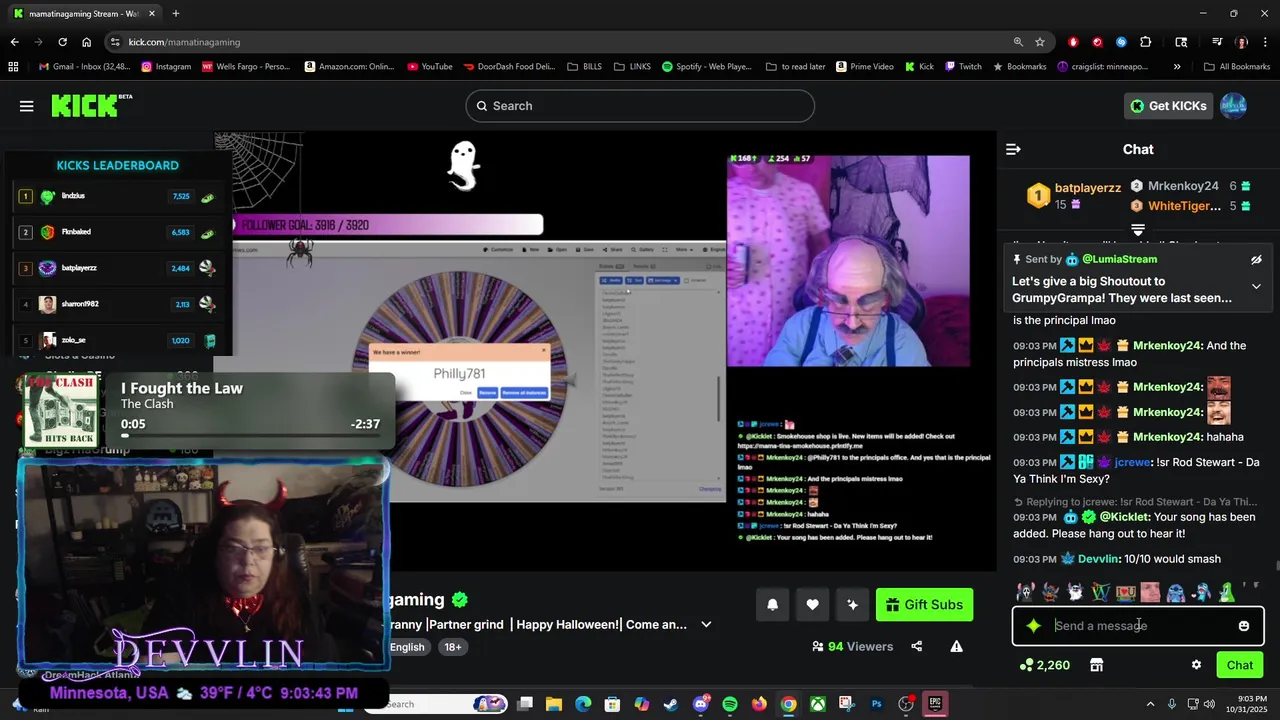Open the to read later bookmark folder
Screen dimensions: 1280x720
(796, 67)
